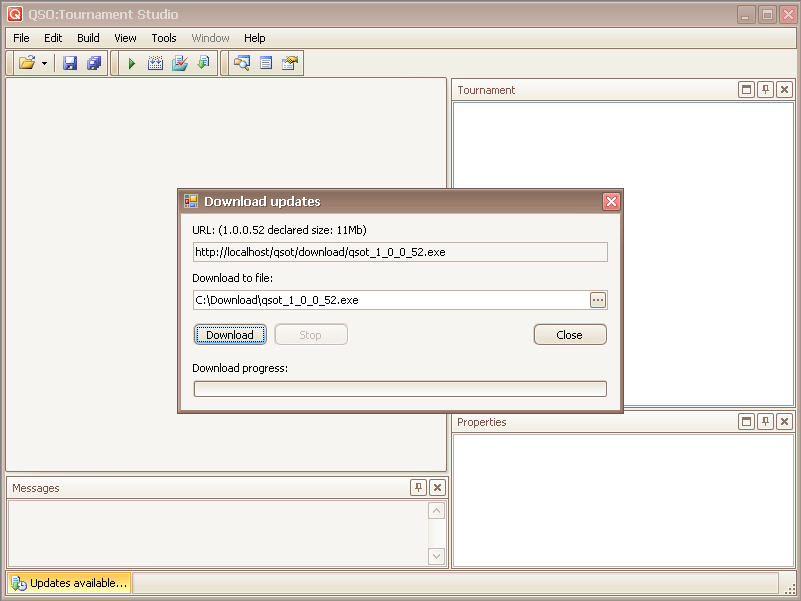
Task: Toggle the Messages panel pin
Action: pyautogui.click(x=418, y=488)
